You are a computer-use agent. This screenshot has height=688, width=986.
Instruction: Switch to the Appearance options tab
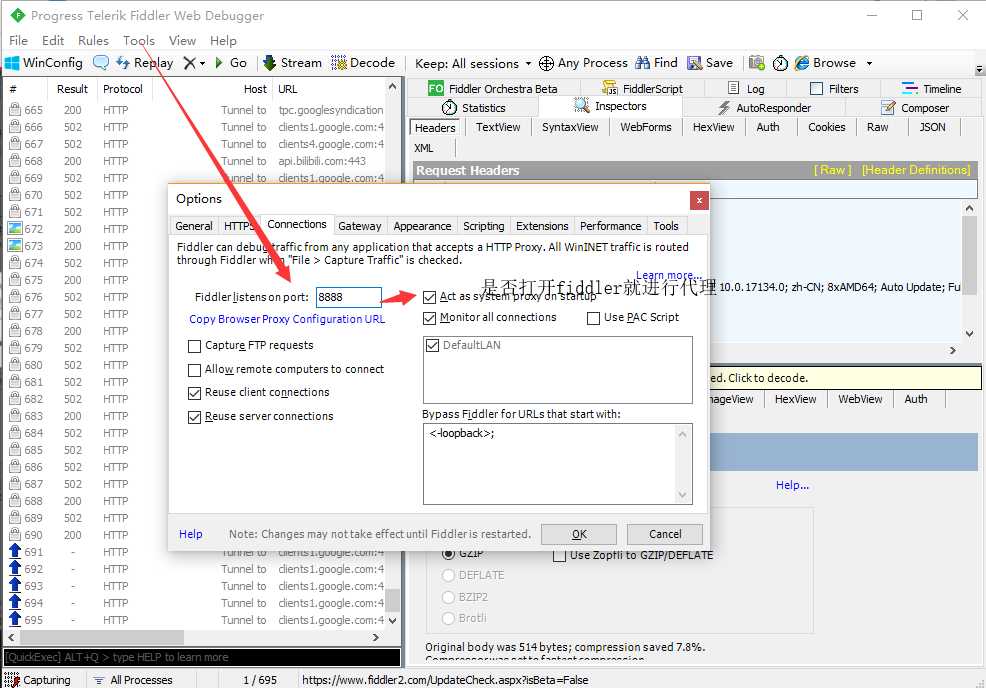422,226
